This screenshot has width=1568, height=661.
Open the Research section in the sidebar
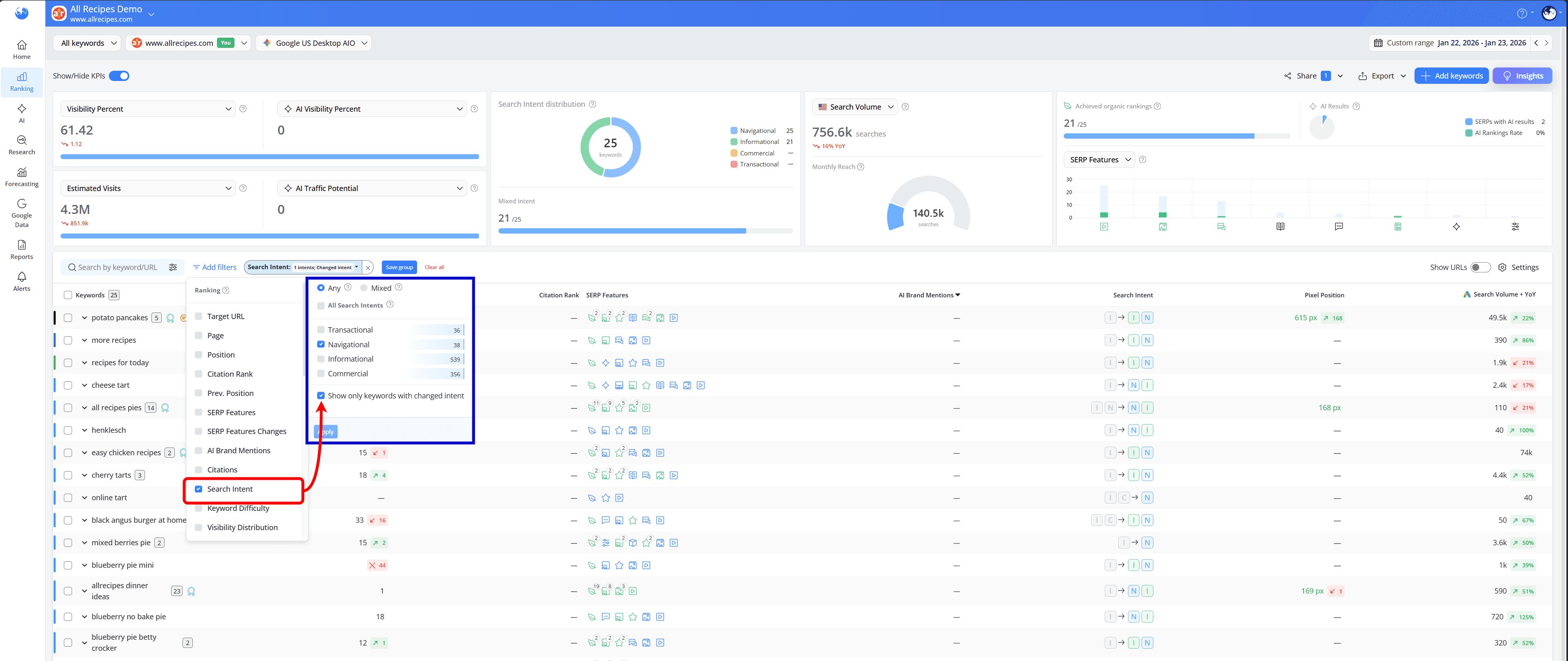coord(21,146)
